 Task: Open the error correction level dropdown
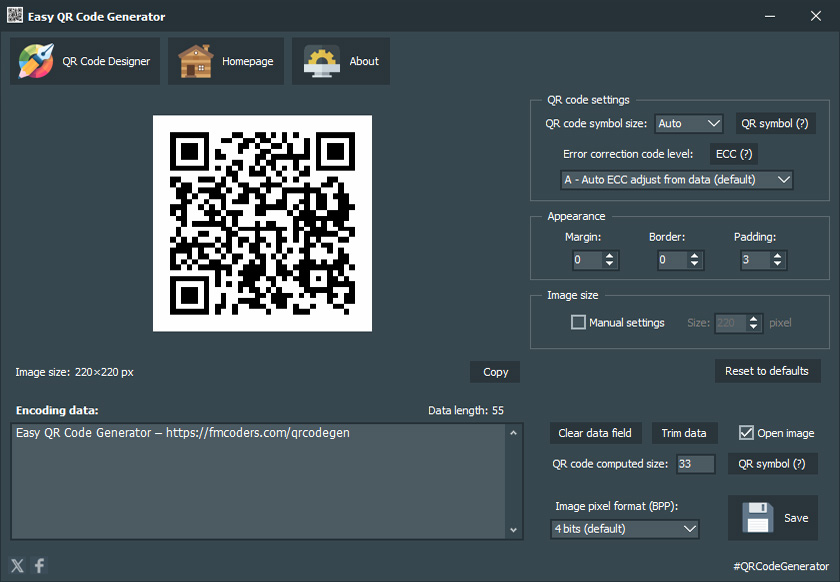(677, 180)
